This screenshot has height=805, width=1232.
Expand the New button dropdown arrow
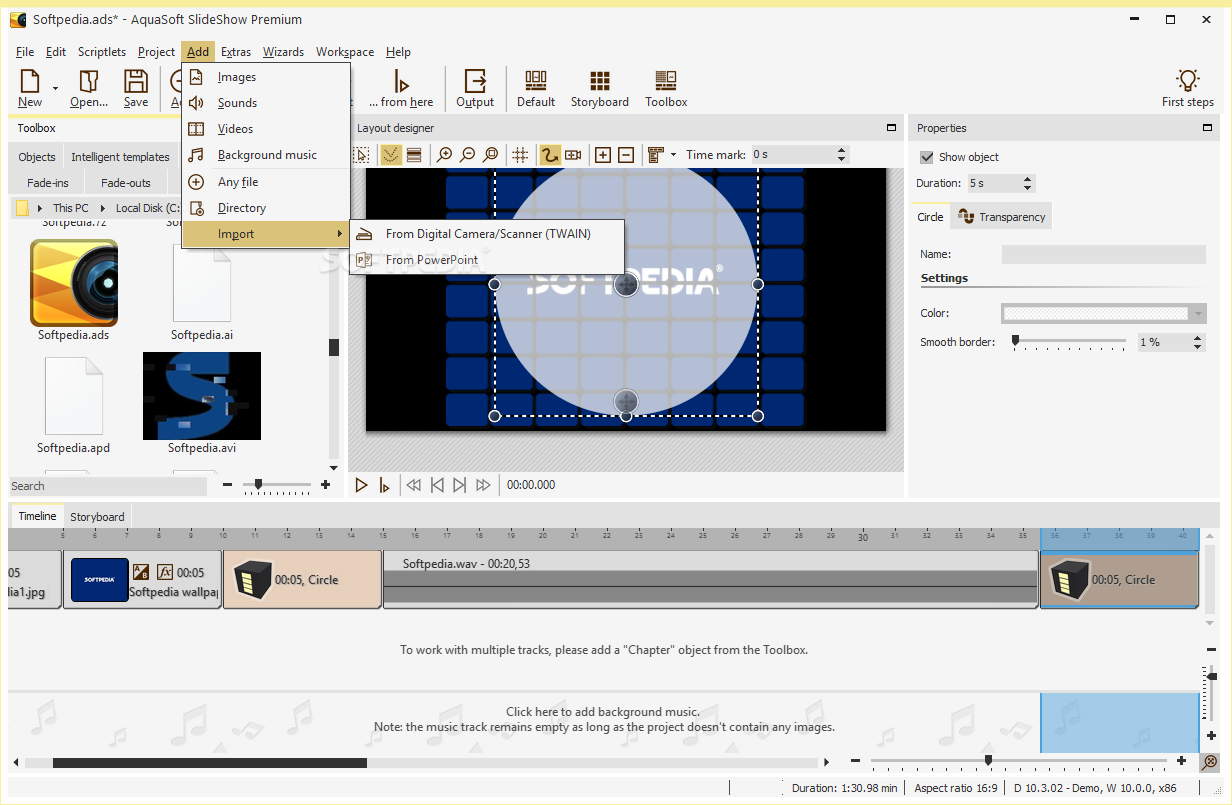click(55, 88)
